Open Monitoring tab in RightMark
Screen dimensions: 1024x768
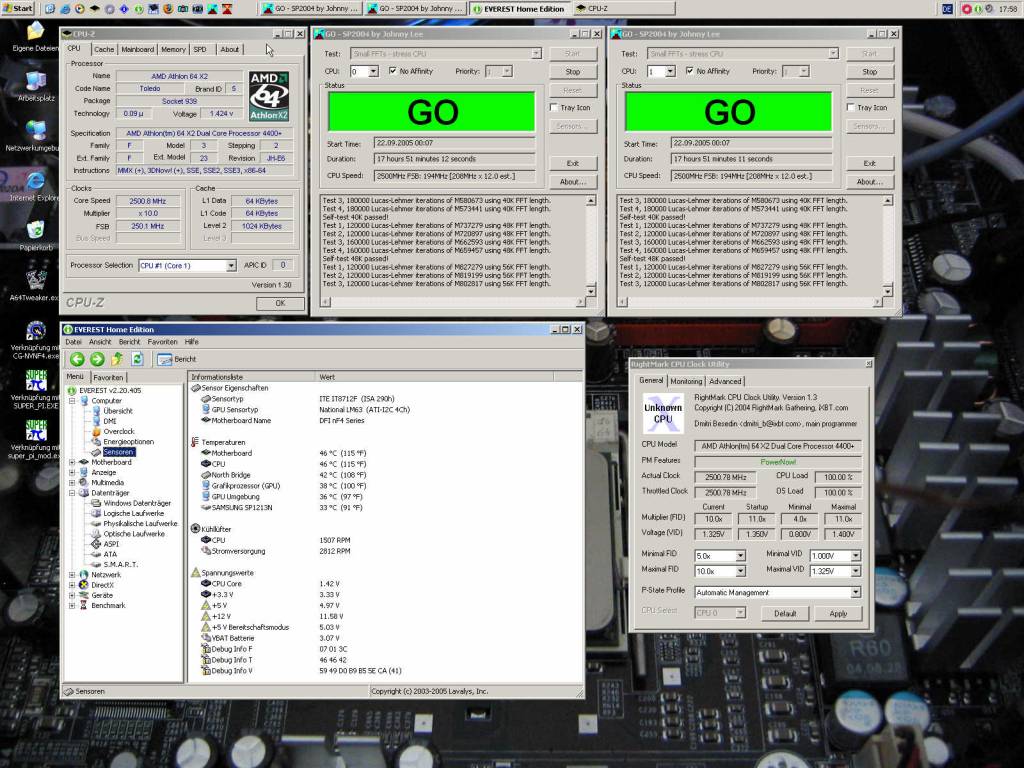point(686,381)
